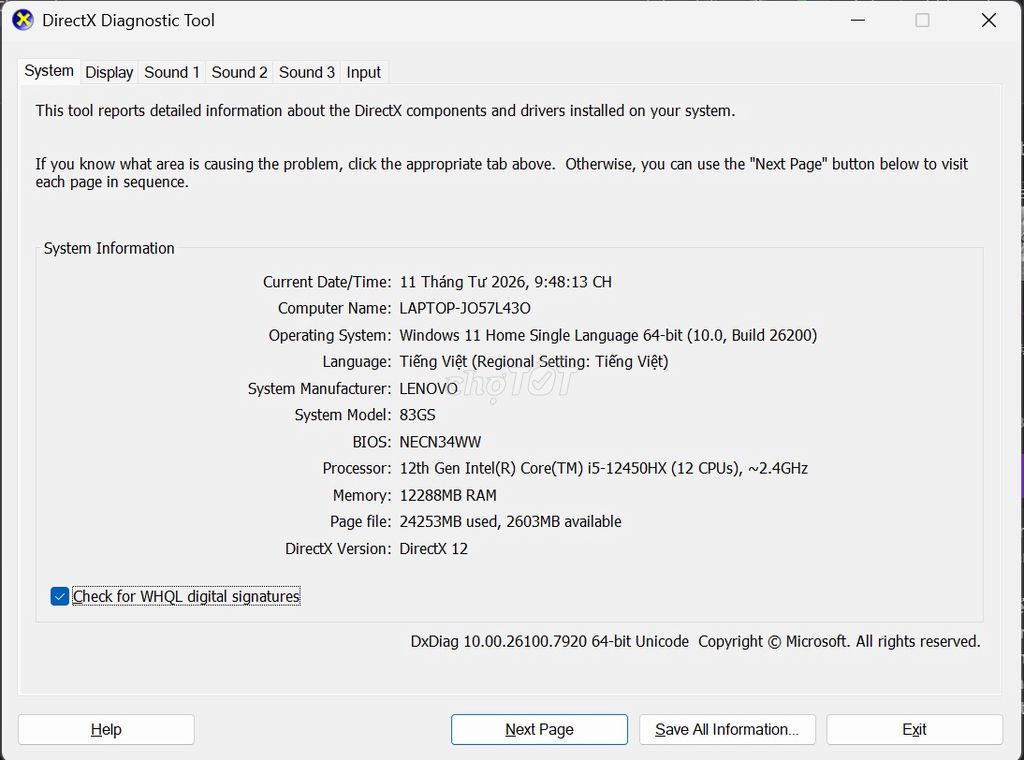Click the DxDiag version copyright text
The height and width of the screenshot is (760, 1024).
(x=695, y=642)
